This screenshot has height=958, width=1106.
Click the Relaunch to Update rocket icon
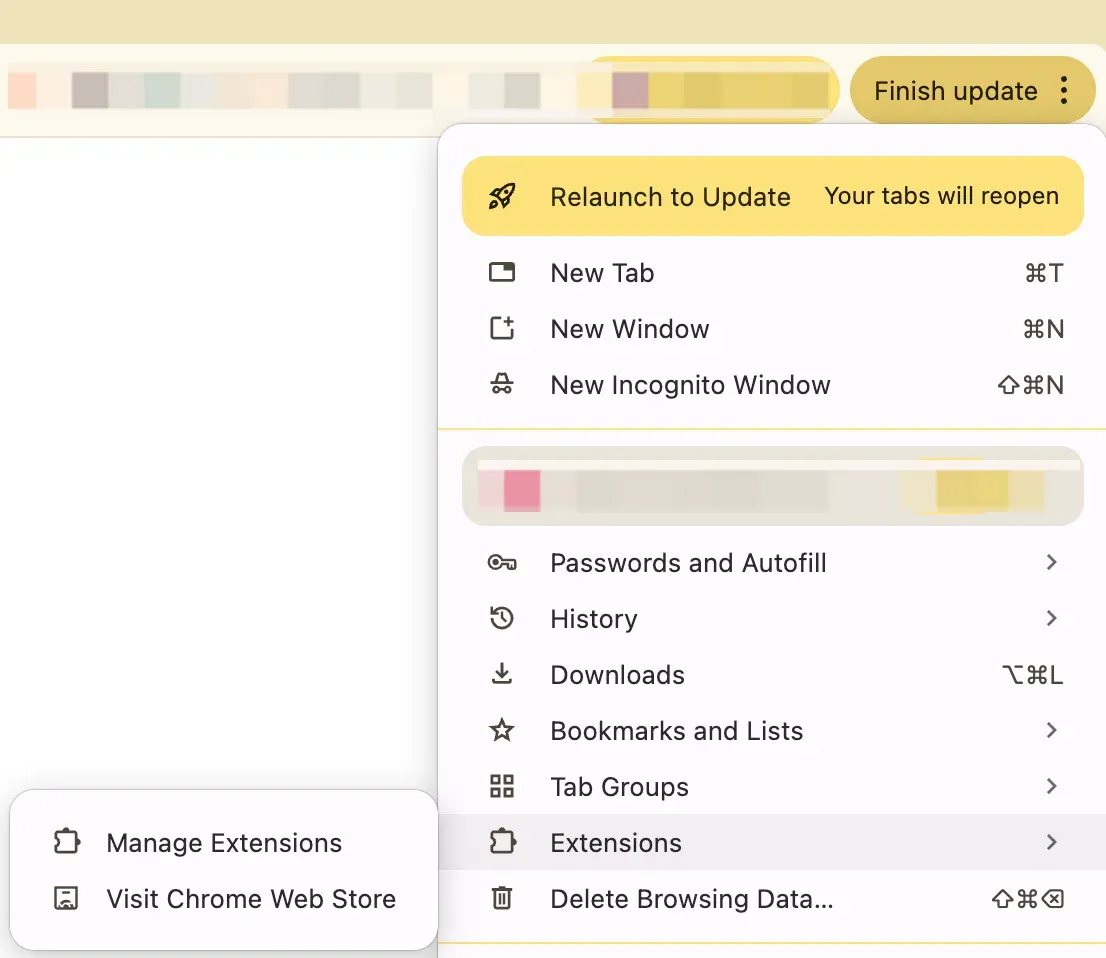point(502,196)
